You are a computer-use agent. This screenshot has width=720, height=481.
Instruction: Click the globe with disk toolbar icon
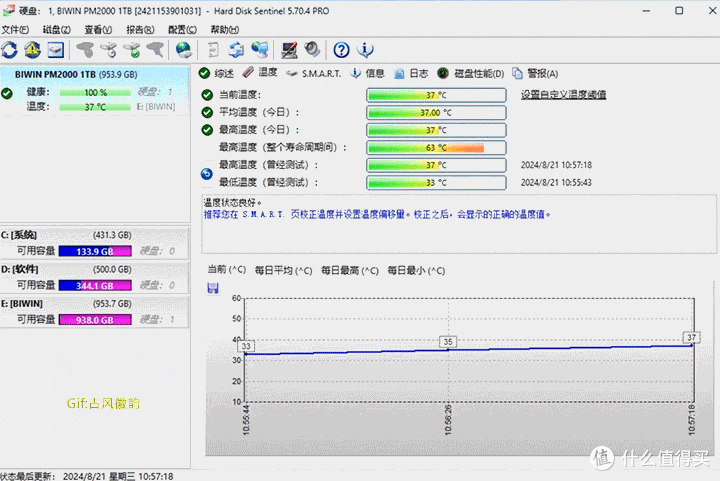click(184, 50)
